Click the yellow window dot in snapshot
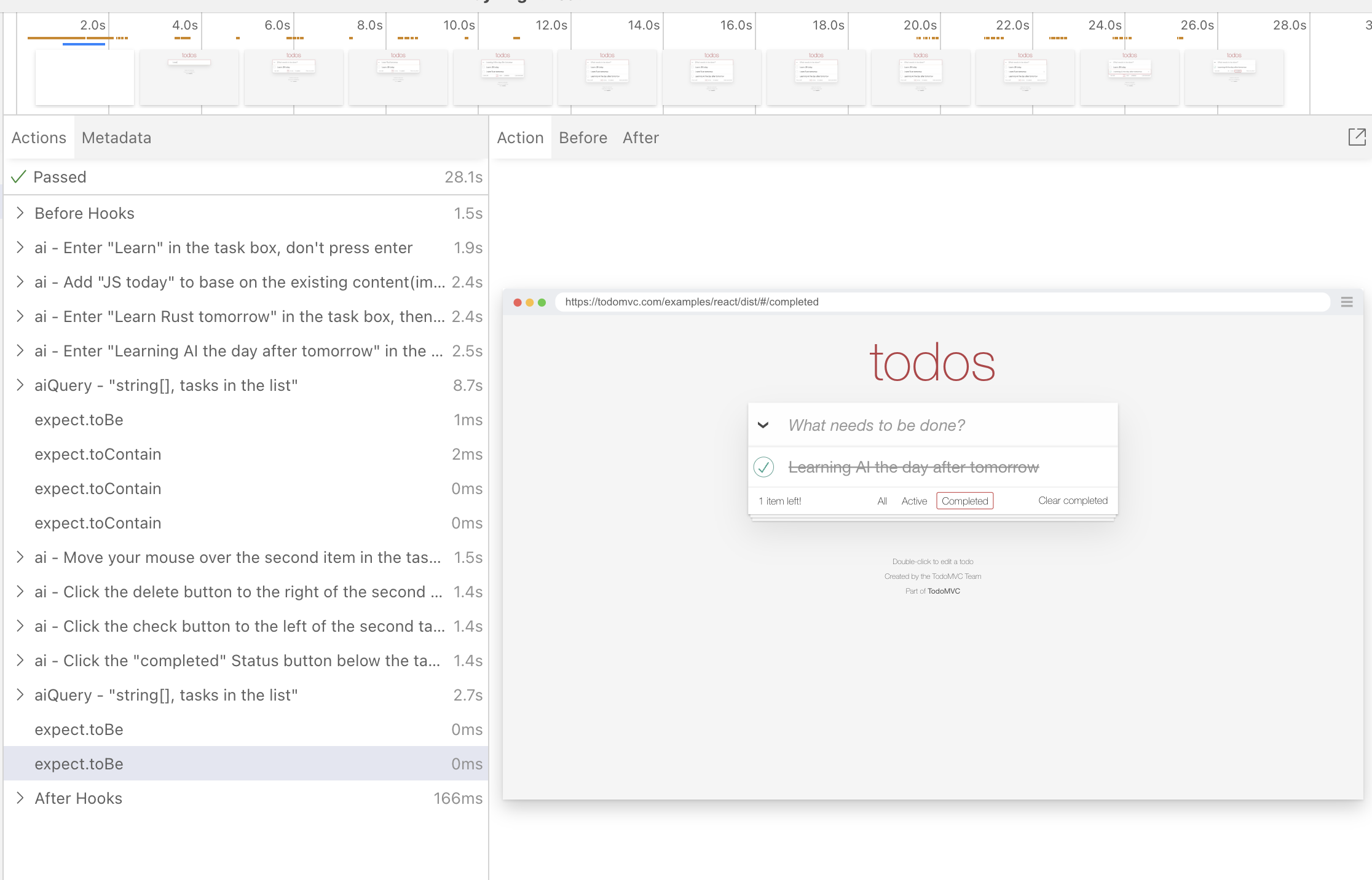1372x880 pixels. [530, 302]
